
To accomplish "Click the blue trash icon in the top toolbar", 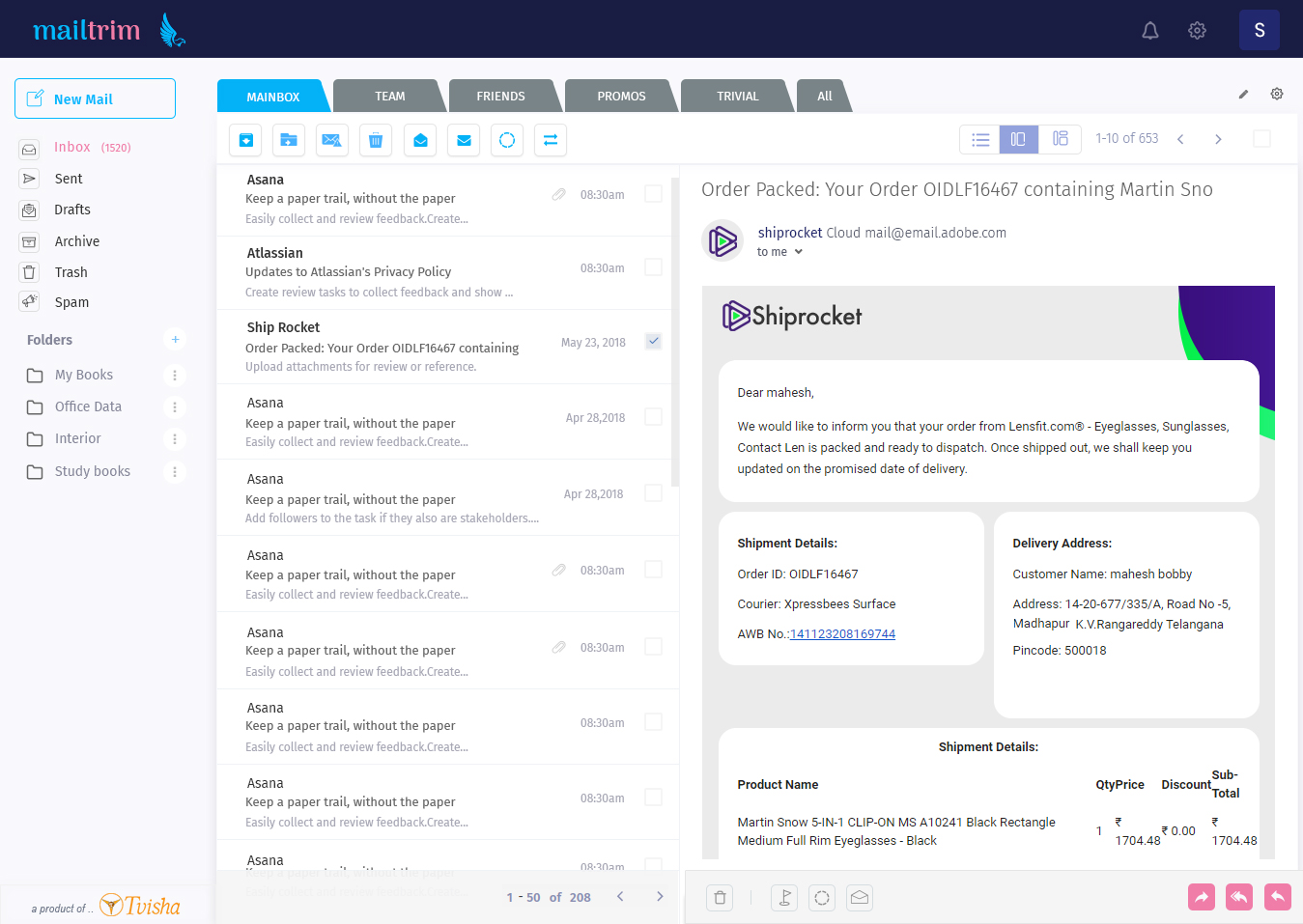I will 376,140.
